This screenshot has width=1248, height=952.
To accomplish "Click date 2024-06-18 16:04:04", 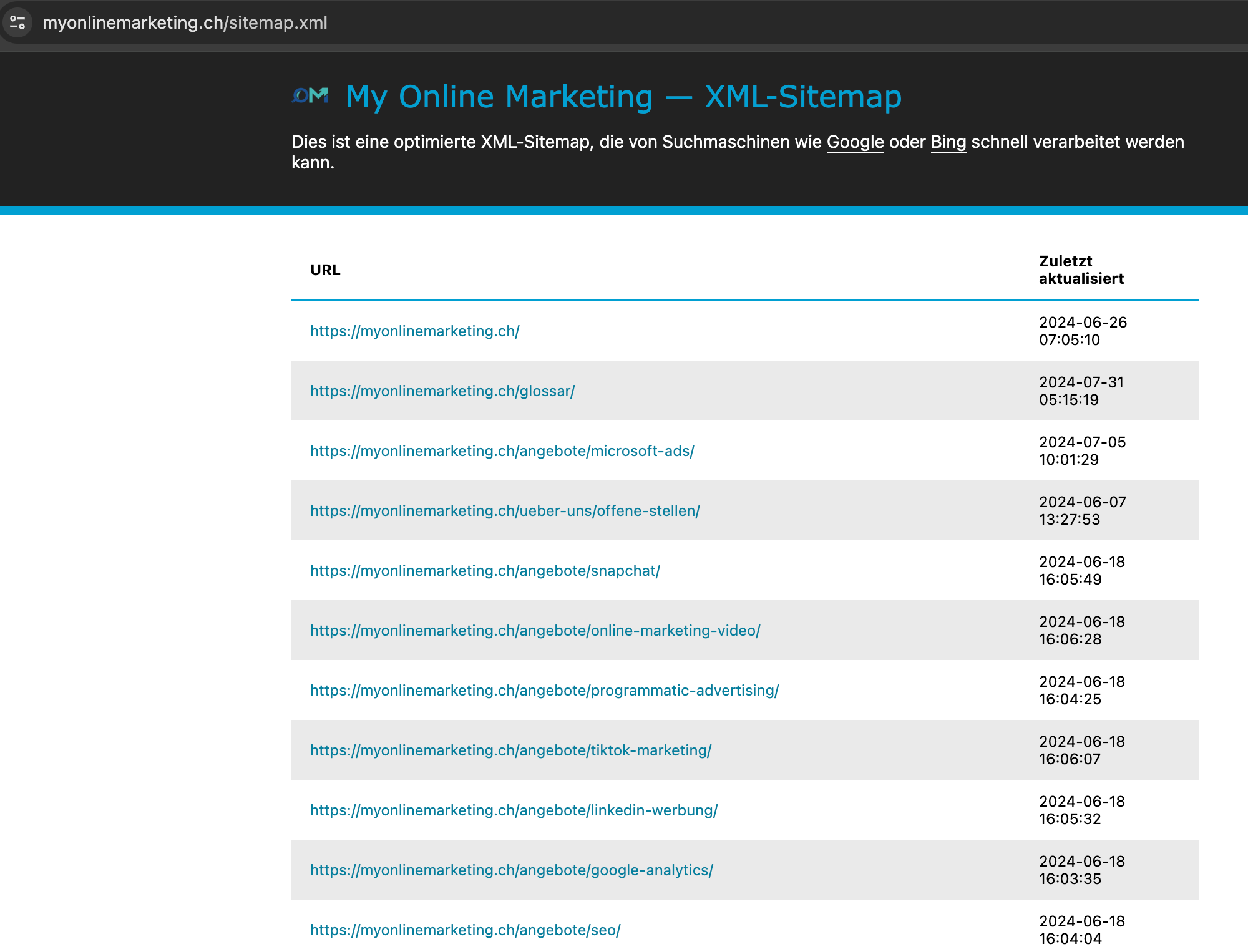I will point(1081,930).
